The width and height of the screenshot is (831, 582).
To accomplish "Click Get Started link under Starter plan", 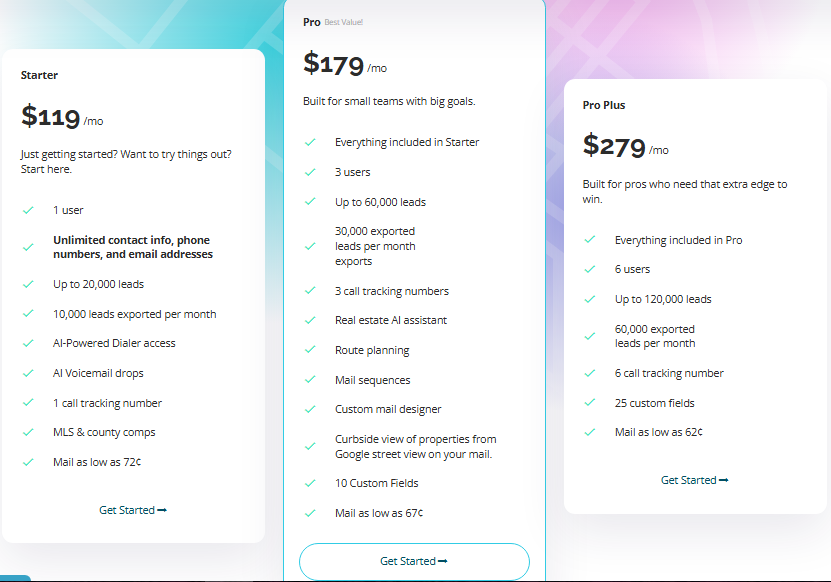I will [x=132, y=510].
